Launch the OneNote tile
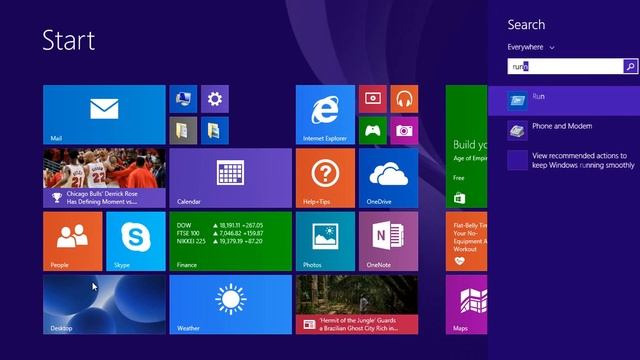Screen dimensions: 640x360 click(x=389, y=241)
